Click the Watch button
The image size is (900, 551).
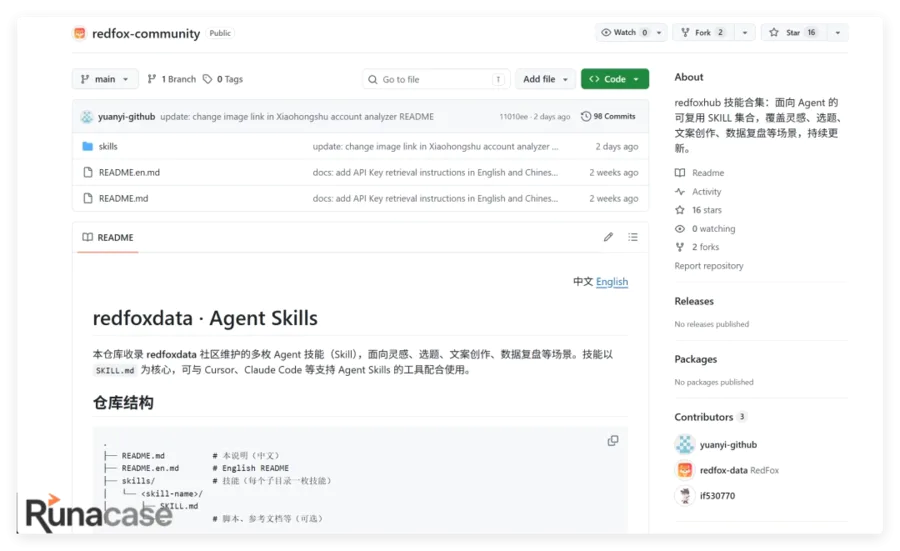pyautogui.click(x=623, y=32)
